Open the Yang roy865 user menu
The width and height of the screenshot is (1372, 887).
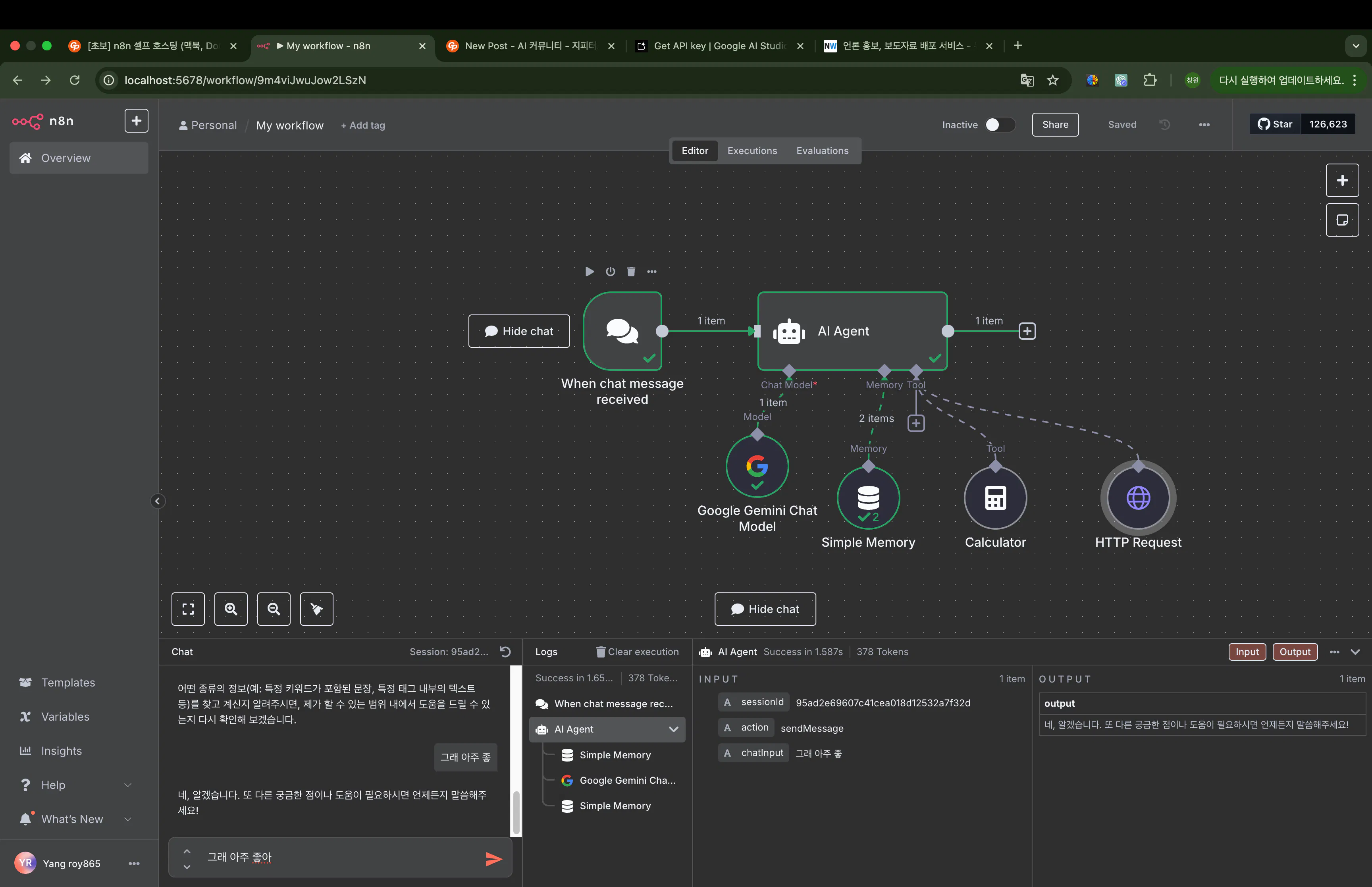tap(134, 864)
